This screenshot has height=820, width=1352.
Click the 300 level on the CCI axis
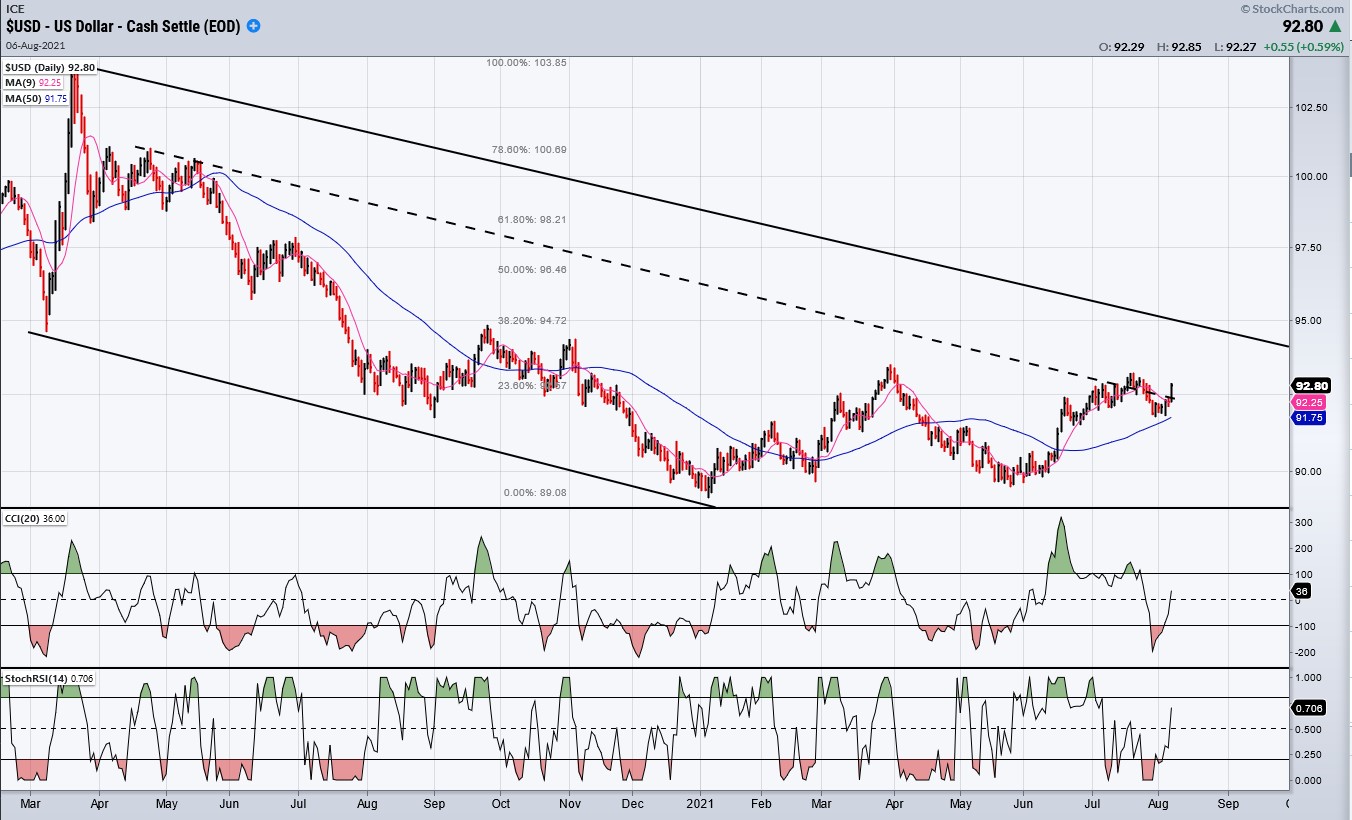click(x=1302, y=523)
